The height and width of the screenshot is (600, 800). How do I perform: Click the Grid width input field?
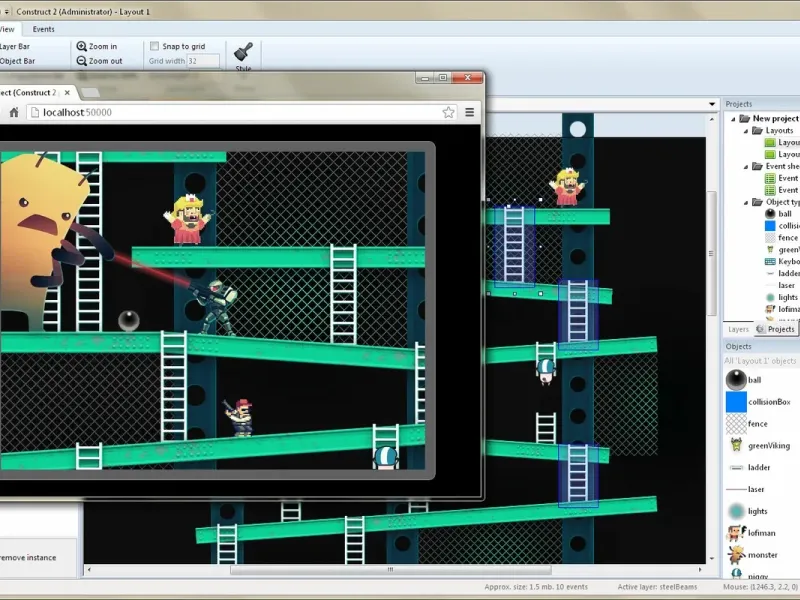click(x=203, y=61)
